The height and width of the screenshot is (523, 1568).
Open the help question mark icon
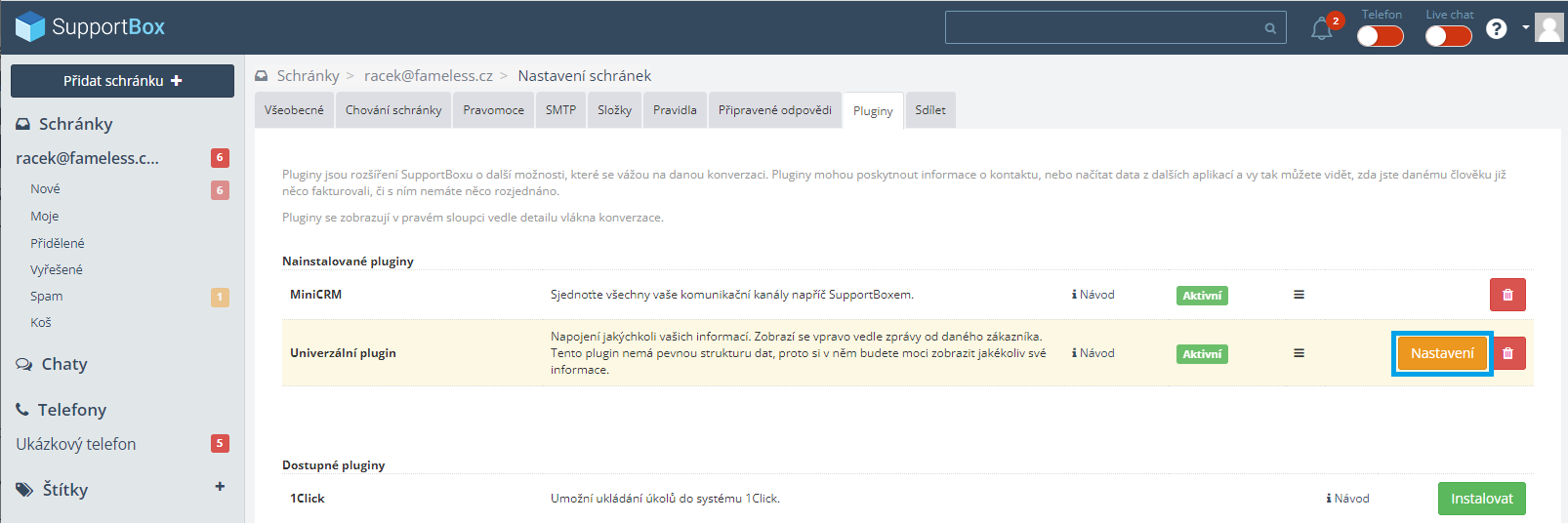(1496, 29)
